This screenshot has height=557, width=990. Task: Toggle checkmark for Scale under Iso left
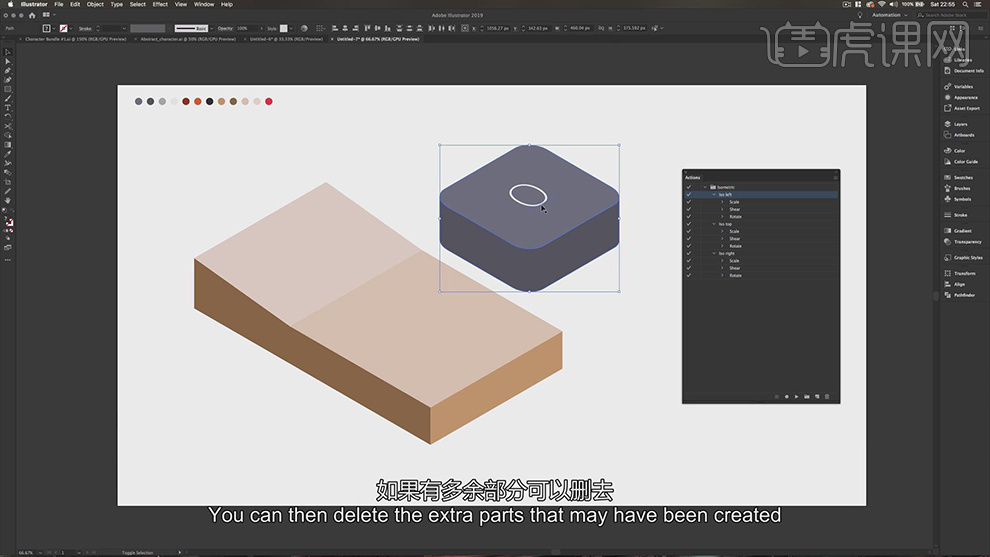coord(688,202)
